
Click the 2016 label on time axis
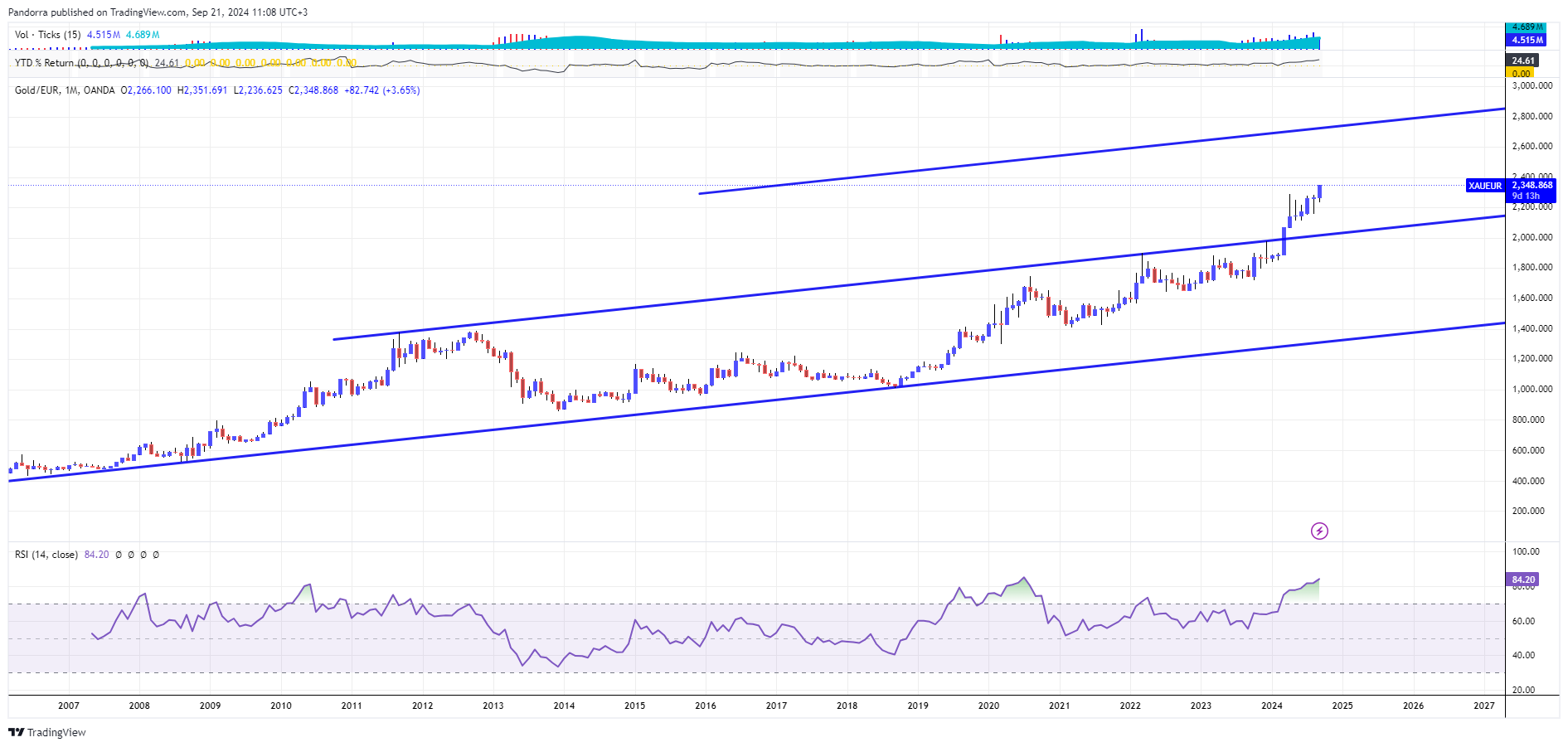(x=706, y=706)
